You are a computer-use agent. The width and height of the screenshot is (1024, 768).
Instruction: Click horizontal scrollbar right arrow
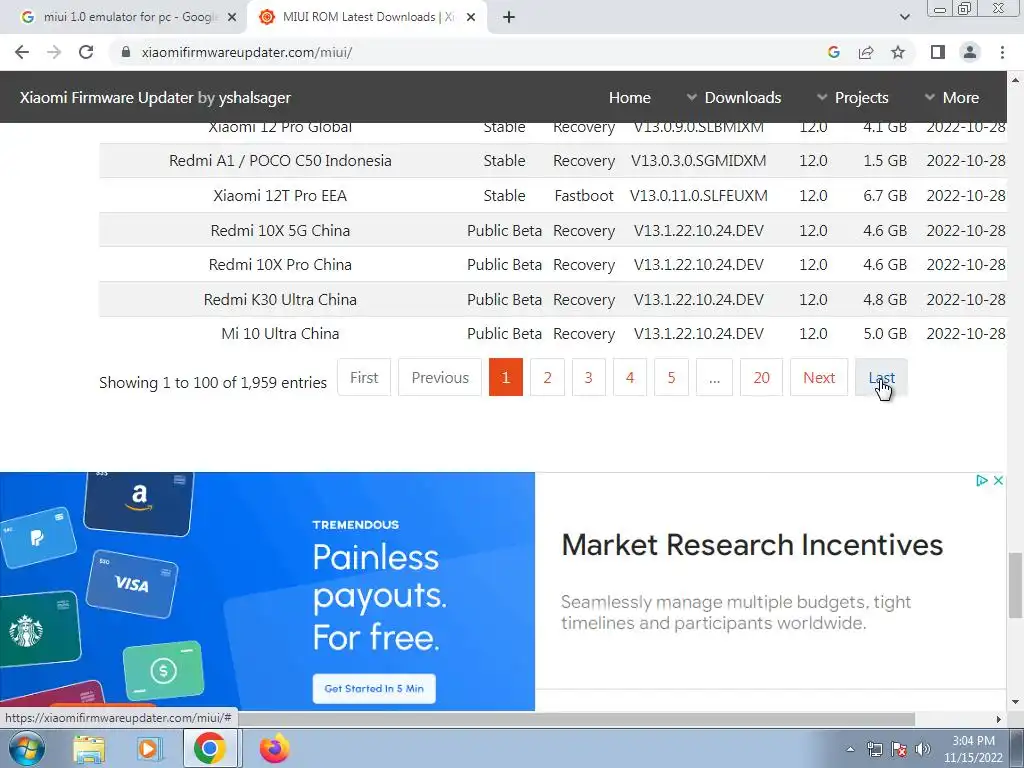pos(999,719)
